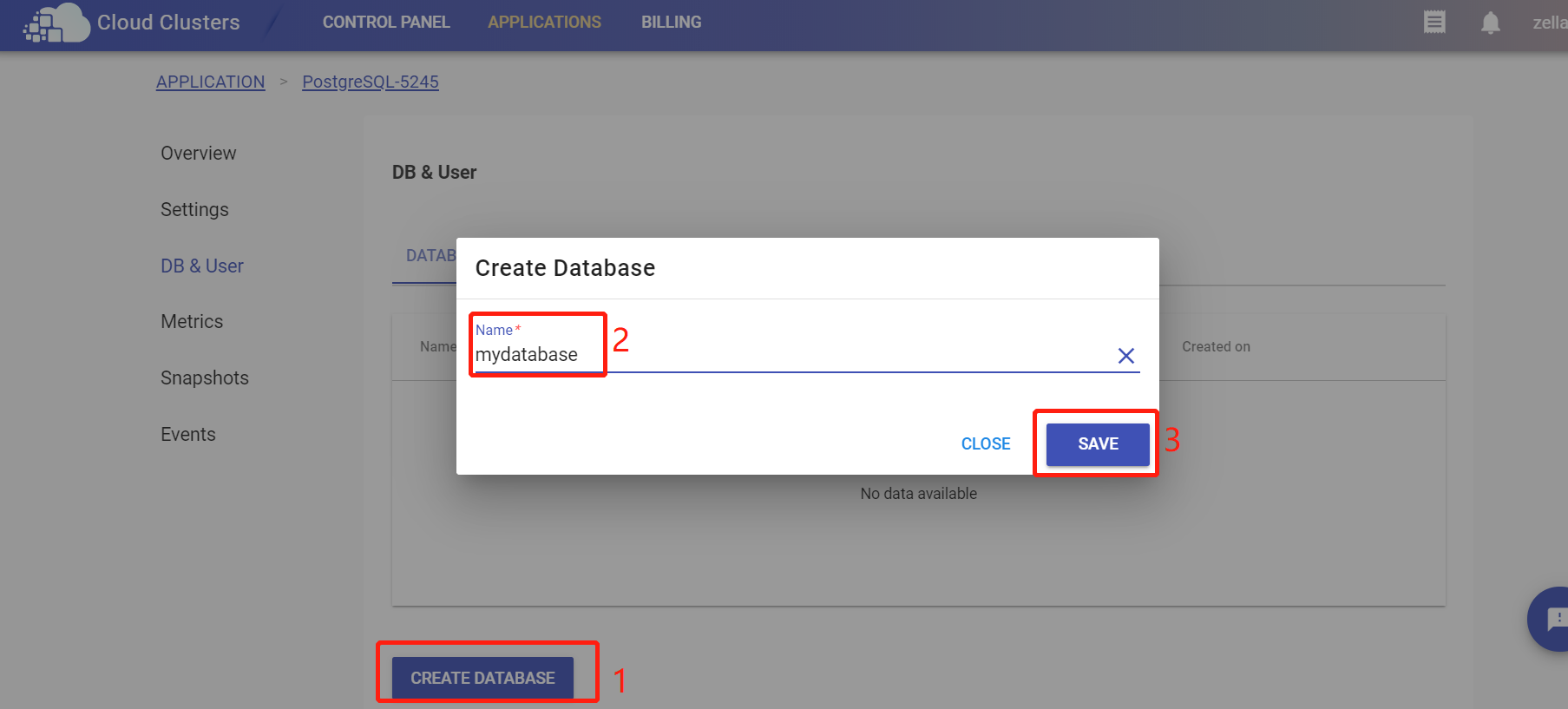Select Settings in the sidebar
Image resolution: width=1568 pixels, height=709 pixels.
click(x=194, y=210)
